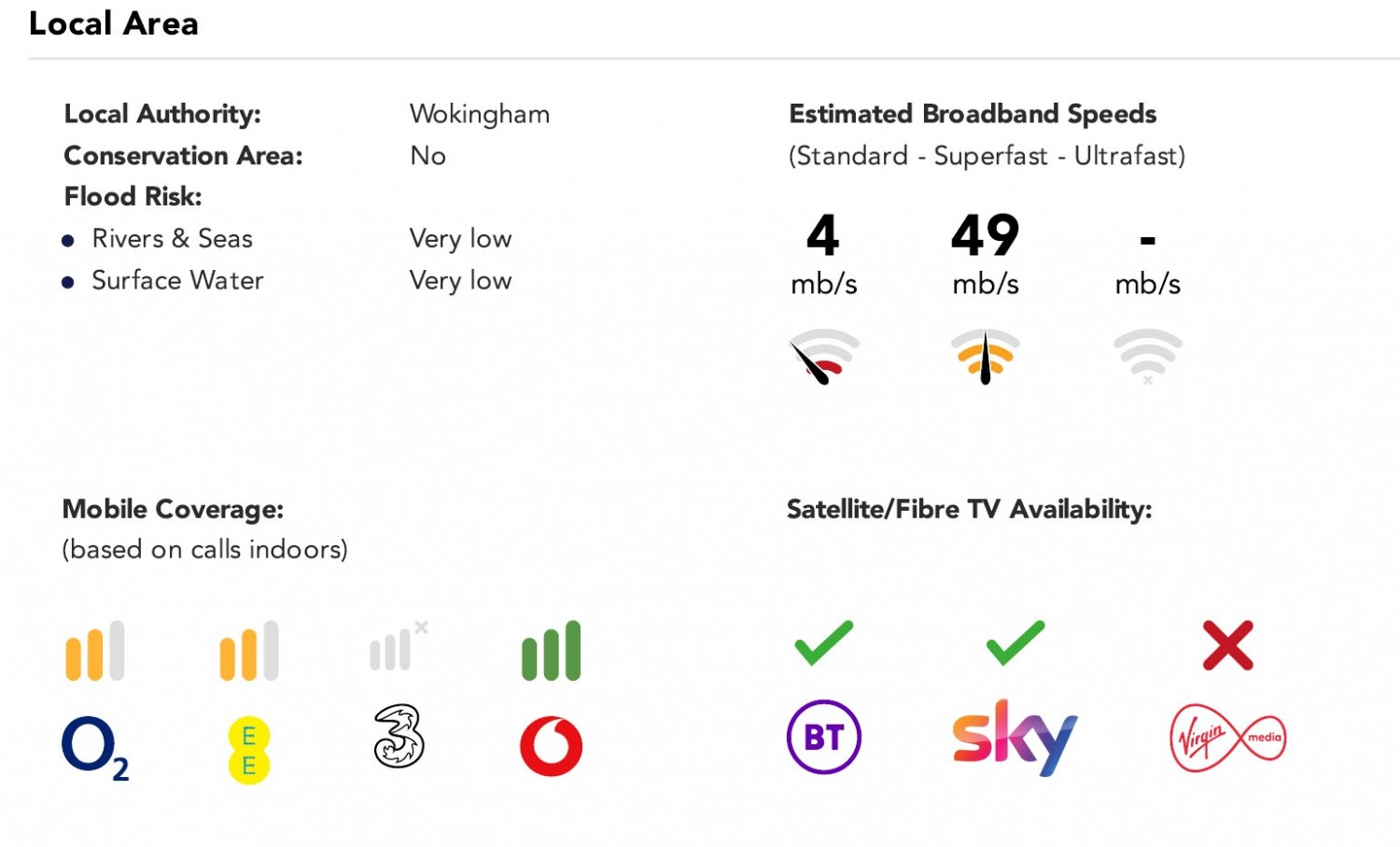The height and width of the screenshot is (847, 1400).
Task: Click the O2 network logo
Action: tap(94, 747)
